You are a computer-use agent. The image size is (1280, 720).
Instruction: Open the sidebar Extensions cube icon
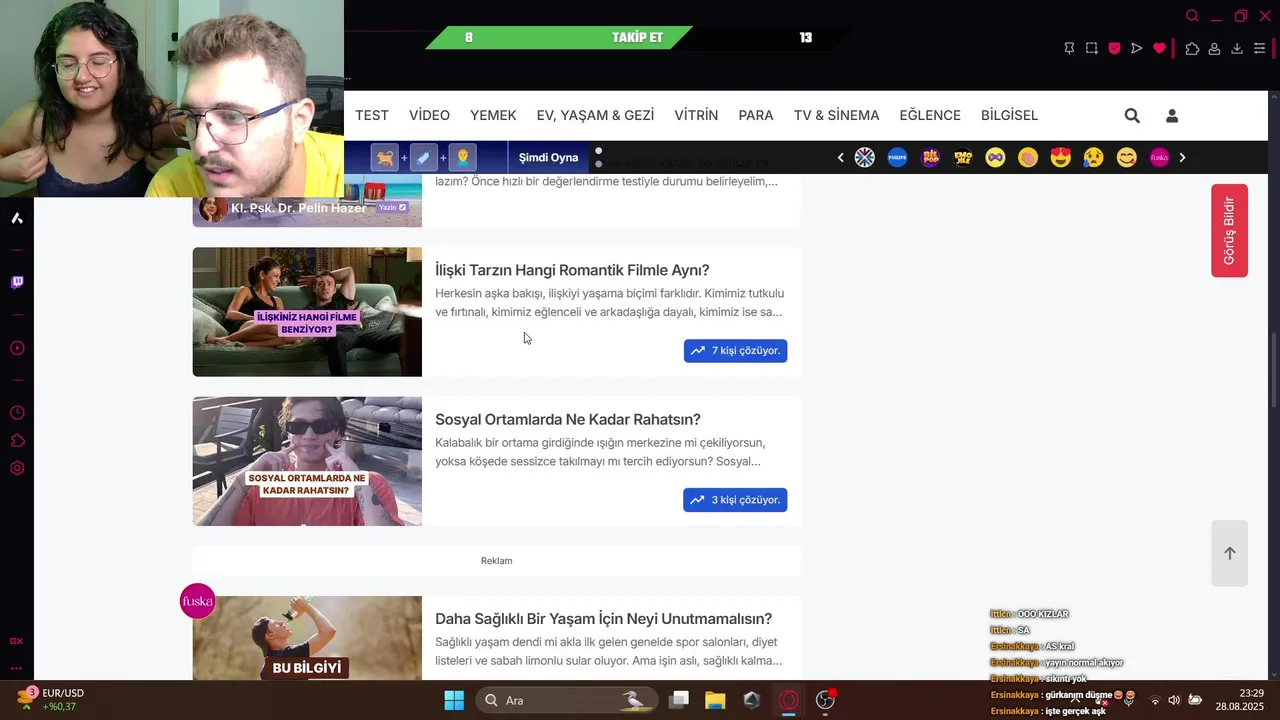pyautogui.click(x=17, y=441)
